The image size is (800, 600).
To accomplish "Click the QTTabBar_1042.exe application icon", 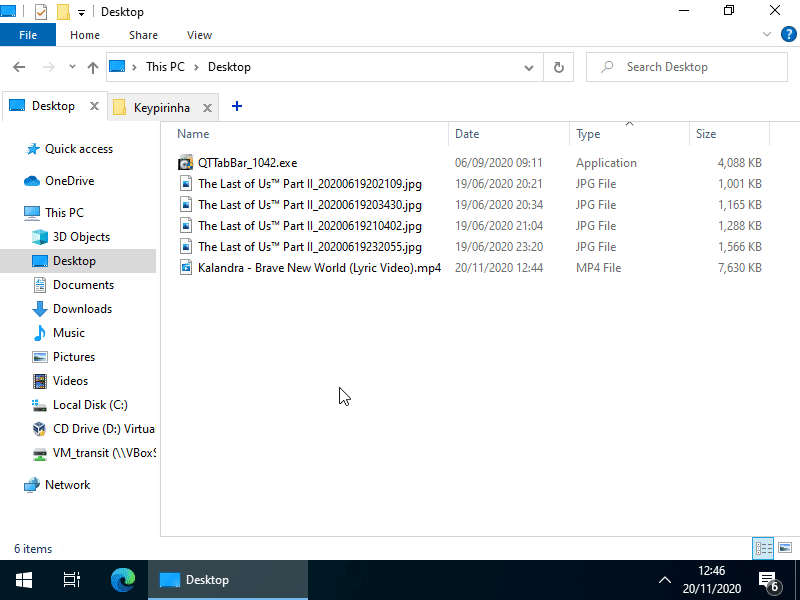I will tap(186, 163).
